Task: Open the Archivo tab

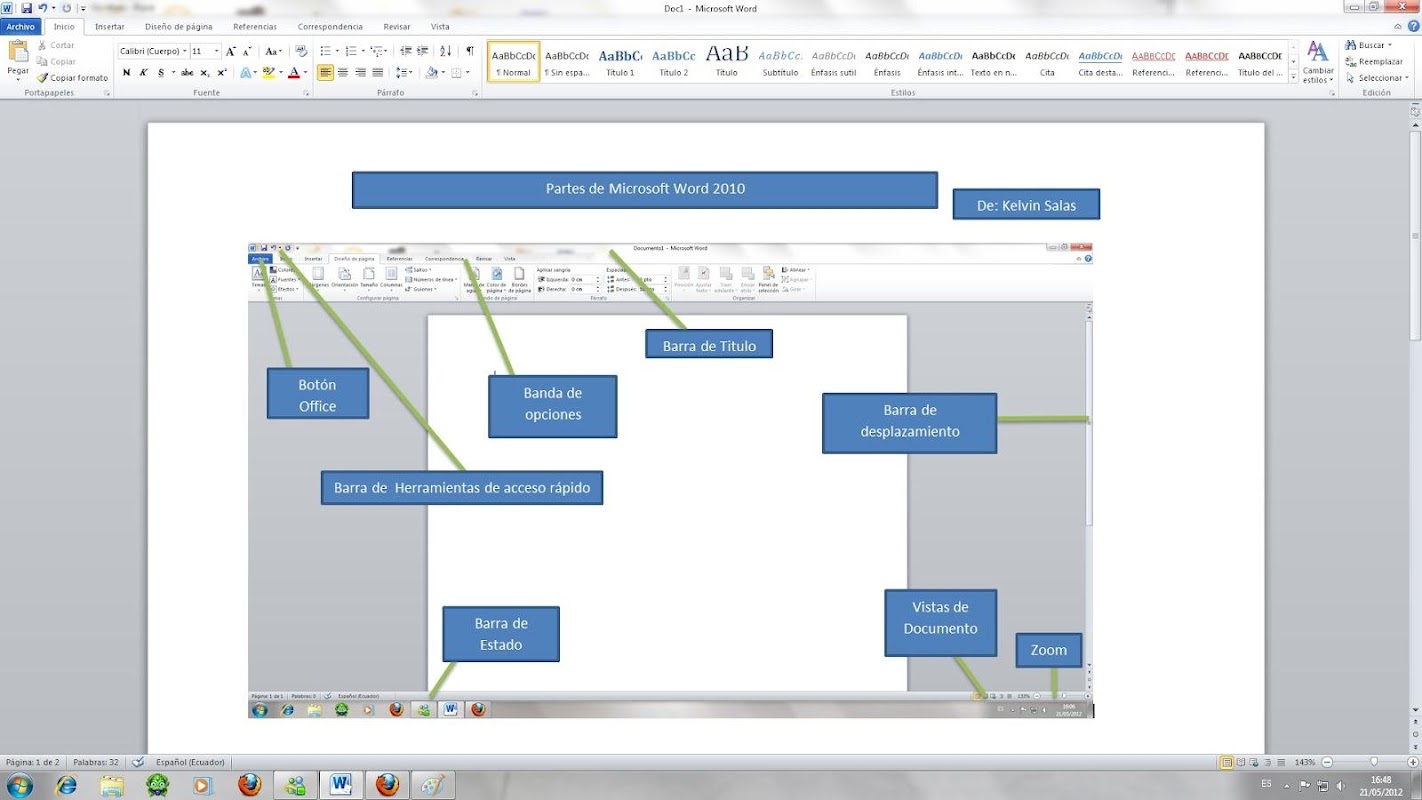Action: pos(21,27)
